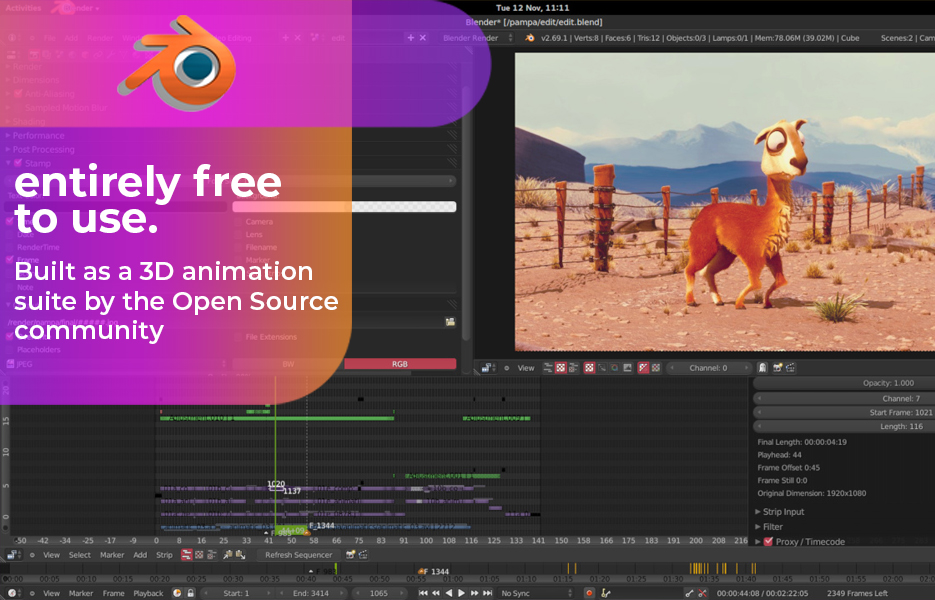This screenshot has height=600, width=935.
Task: Click the Opacity 1.000 slider
Action: tap(844, 383)
